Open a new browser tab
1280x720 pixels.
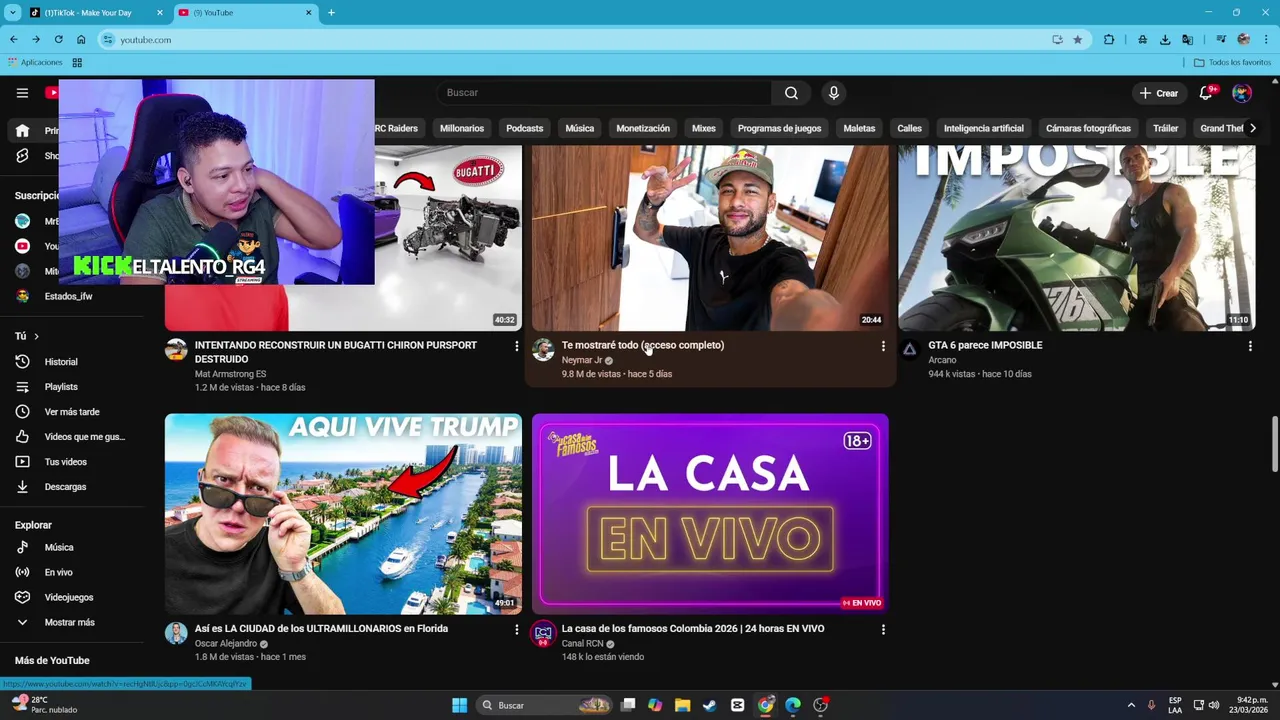click(331, 13)
